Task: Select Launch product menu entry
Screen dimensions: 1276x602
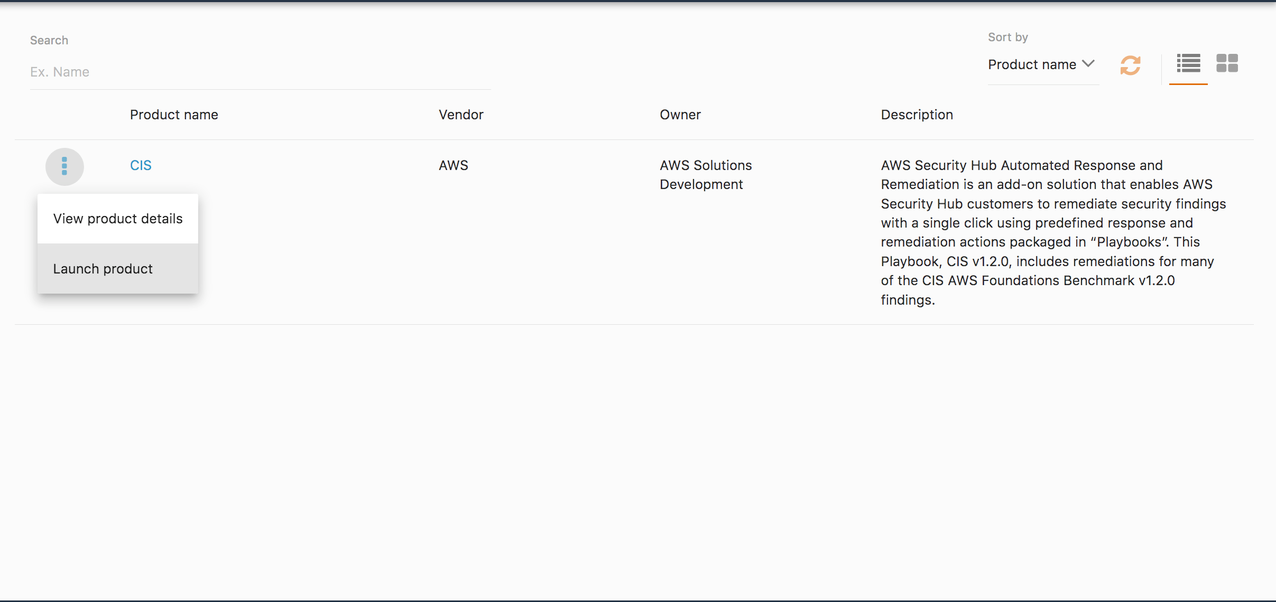Action: [x=118, y=269]
